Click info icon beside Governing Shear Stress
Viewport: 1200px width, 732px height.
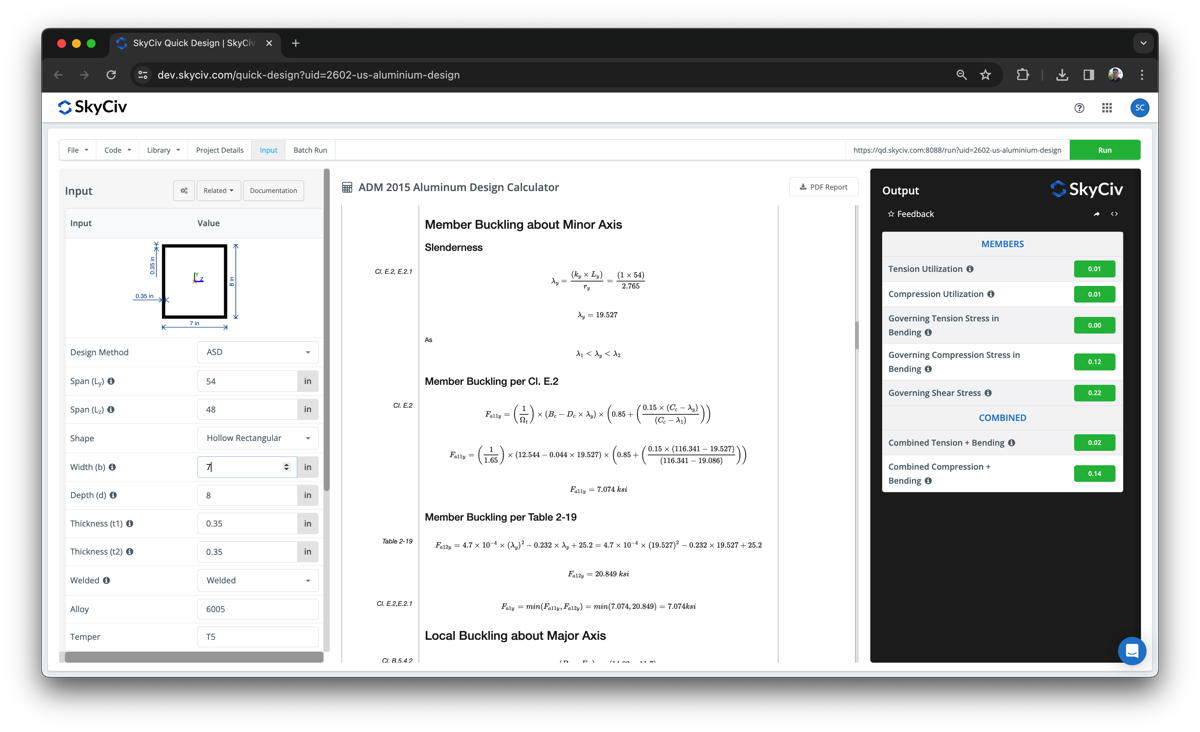pyautogui.click(x=988, y=393)
